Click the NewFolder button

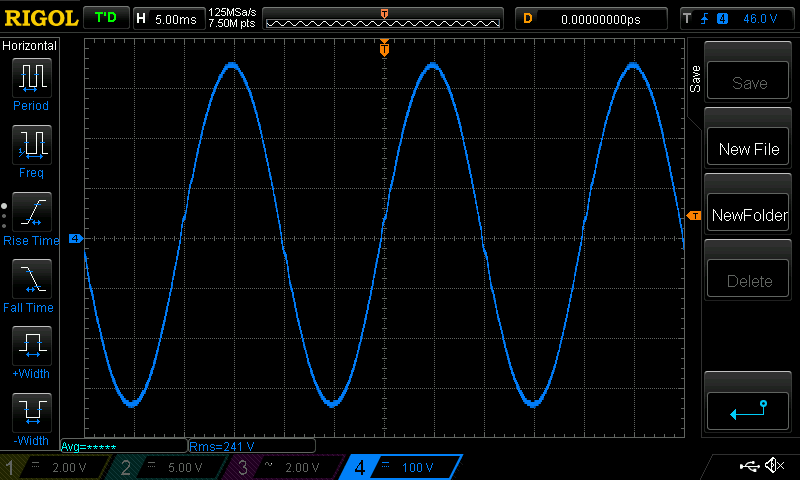tap(749, 215)
